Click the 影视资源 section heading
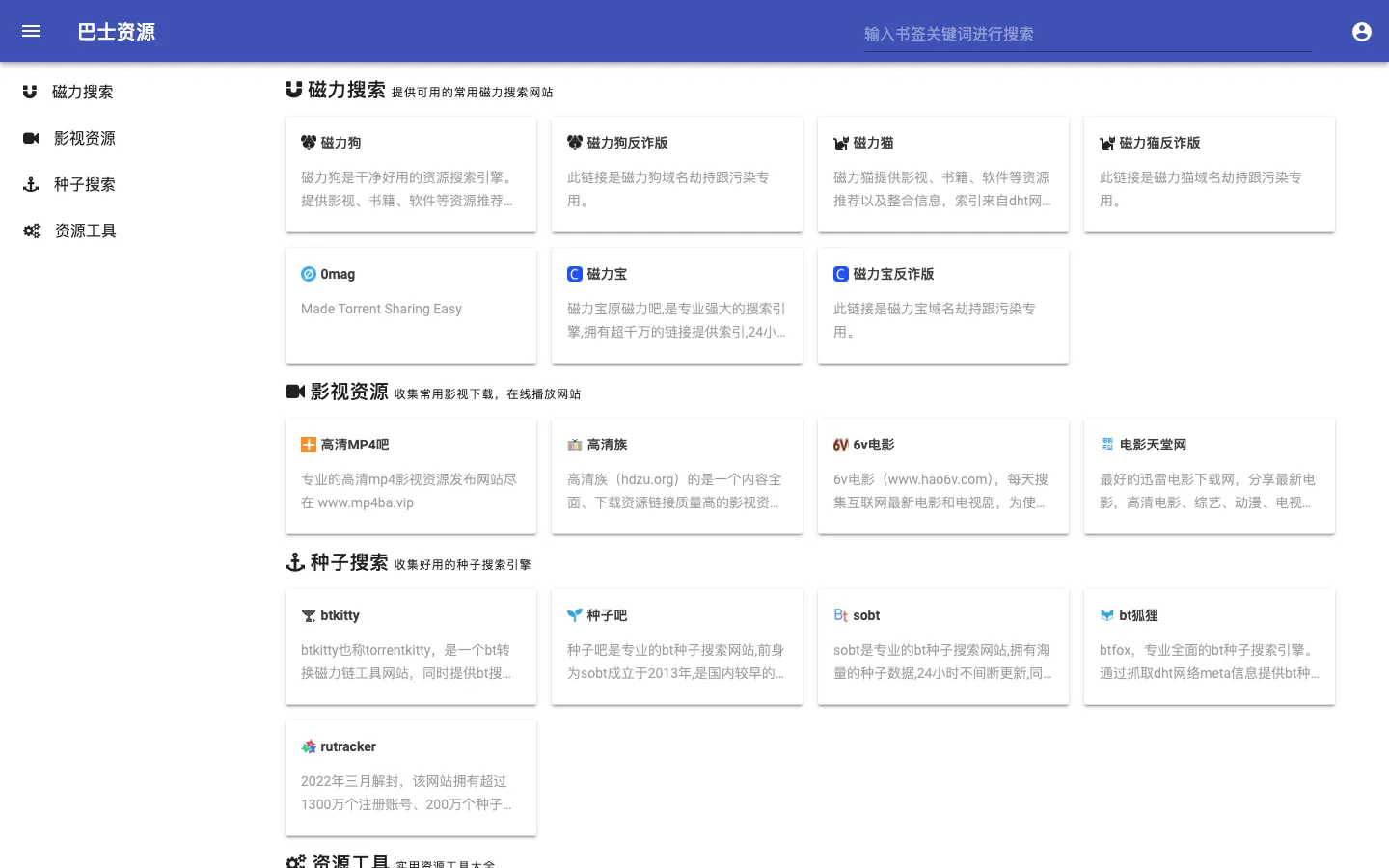Image resolution: width=1389 pixels, height=868 pixels. pos(349,392)
